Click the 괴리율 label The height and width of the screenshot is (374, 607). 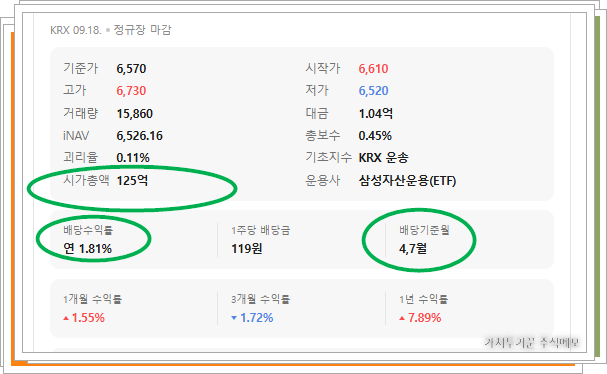point(81,158)
